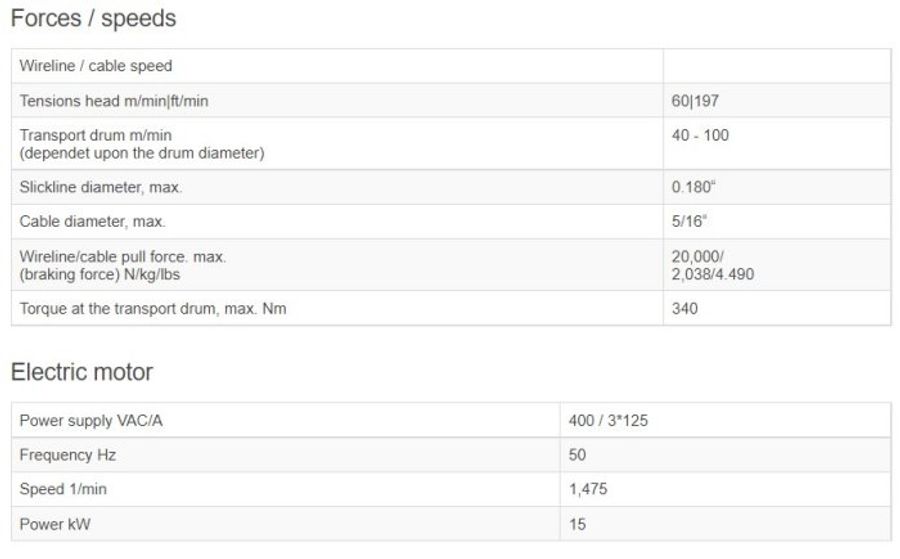Screen dimensions: 900x559
Task: Select the 20,000/2,038/4.490 pull force value
Action: pyautogui.click(x=712, y=265)
